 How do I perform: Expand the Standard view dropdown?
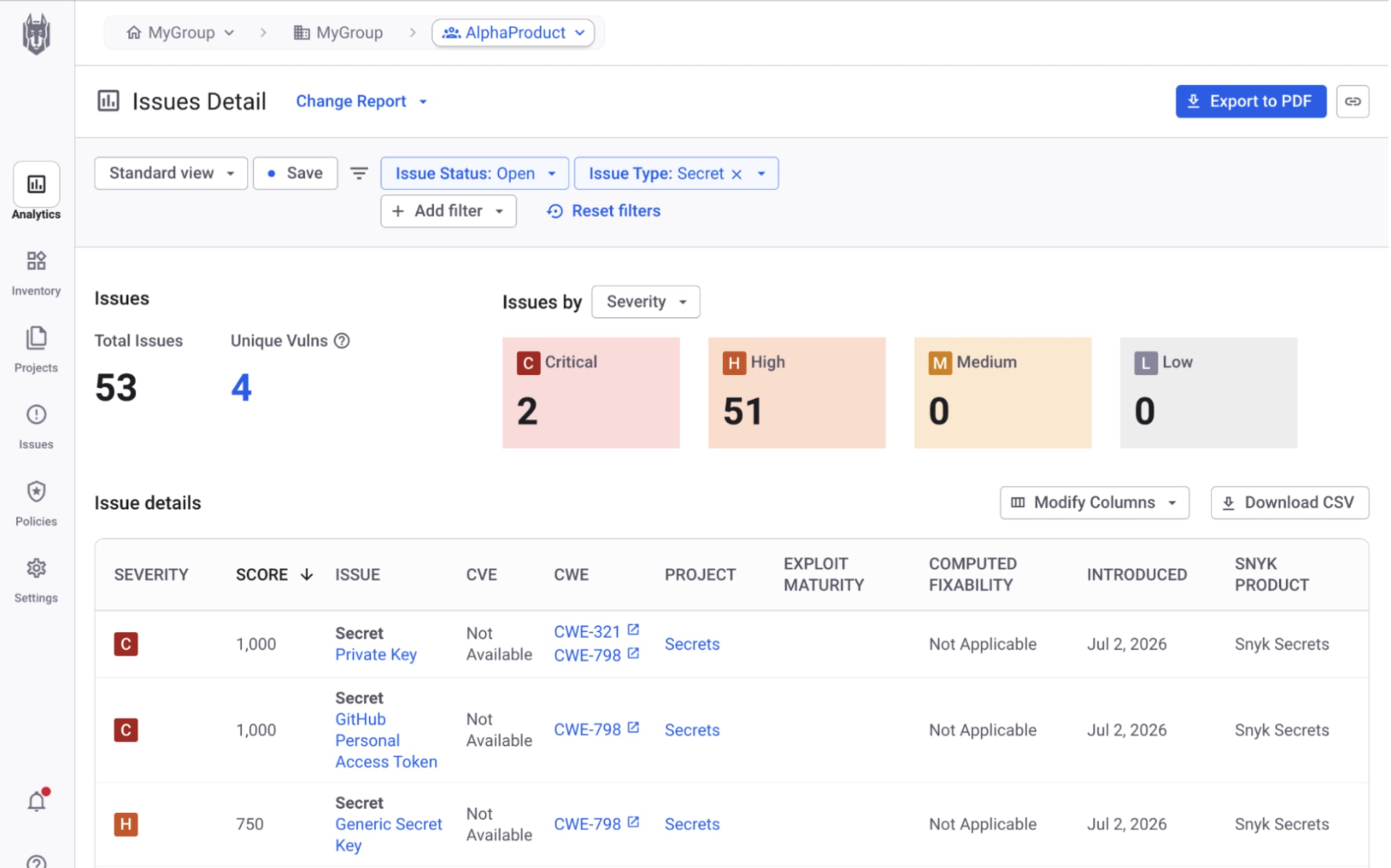(171, 173)
